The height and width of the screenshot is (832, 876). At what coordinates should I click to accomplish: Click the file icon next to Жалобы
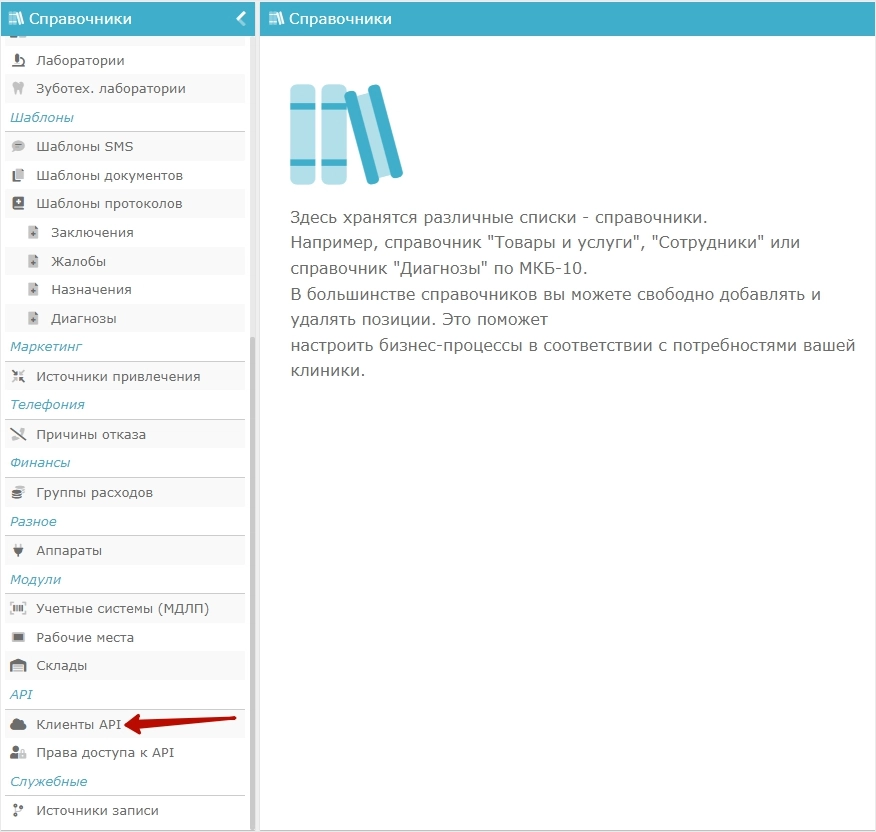[x=34, y=261]
